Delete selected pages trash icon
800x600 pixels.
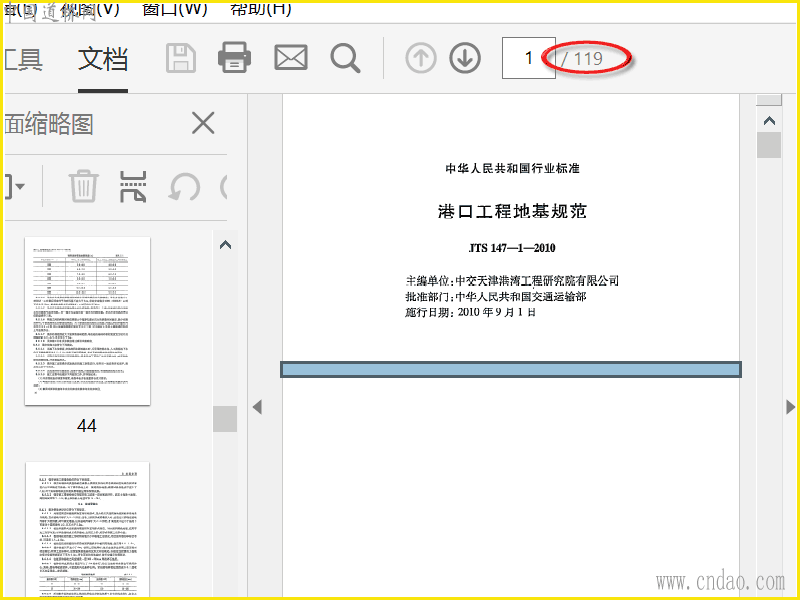[x=83, y=186]
